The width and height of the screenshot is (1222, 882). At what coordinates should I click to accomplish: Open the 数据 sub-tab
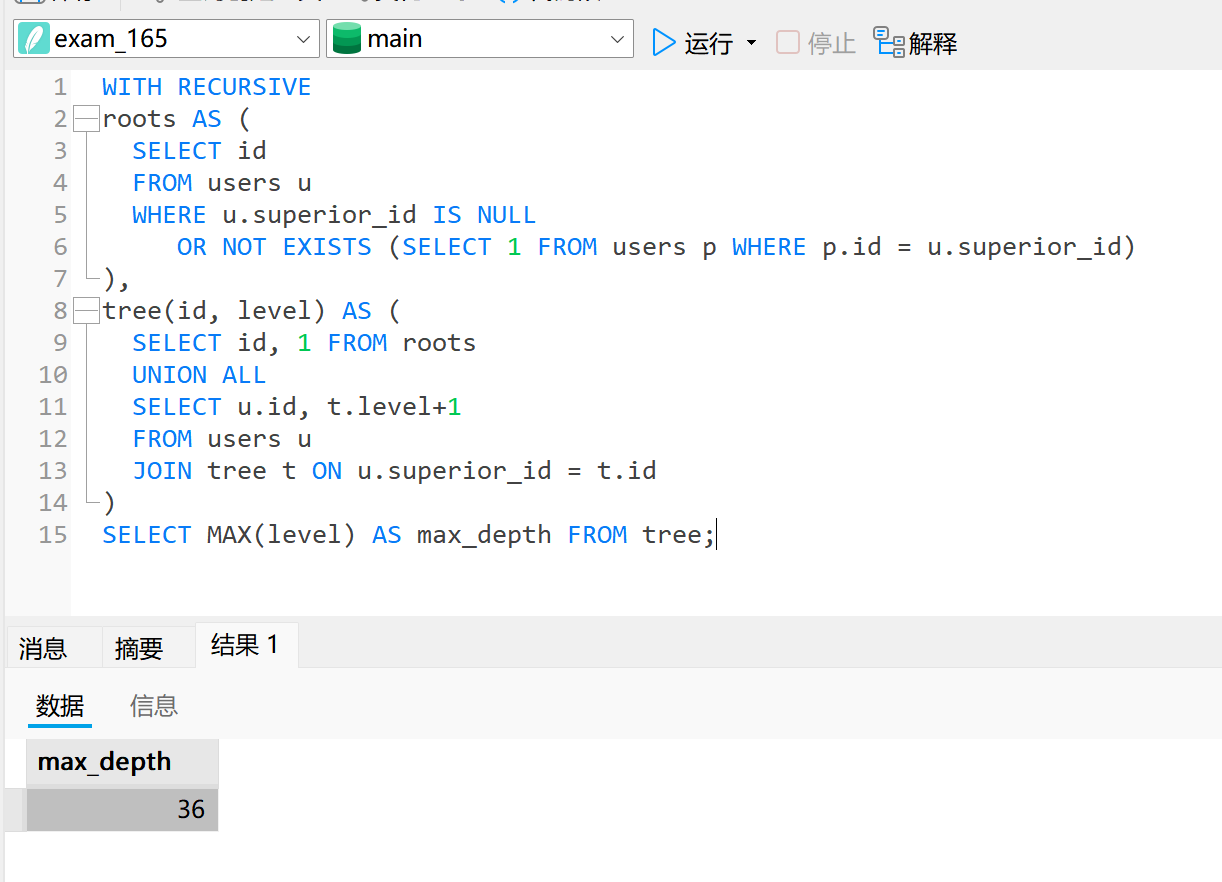click(x=60, y=706)
